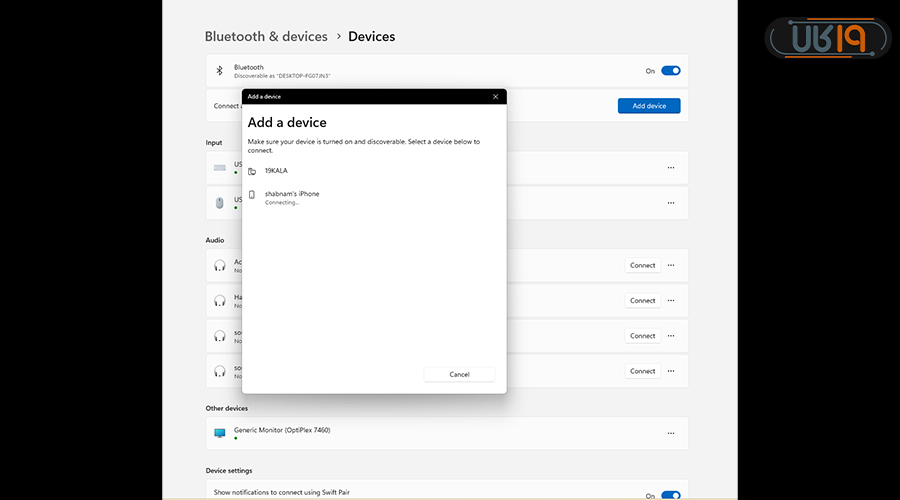
Task: Open more options for Generic Monitor
Action: point(671,433)
